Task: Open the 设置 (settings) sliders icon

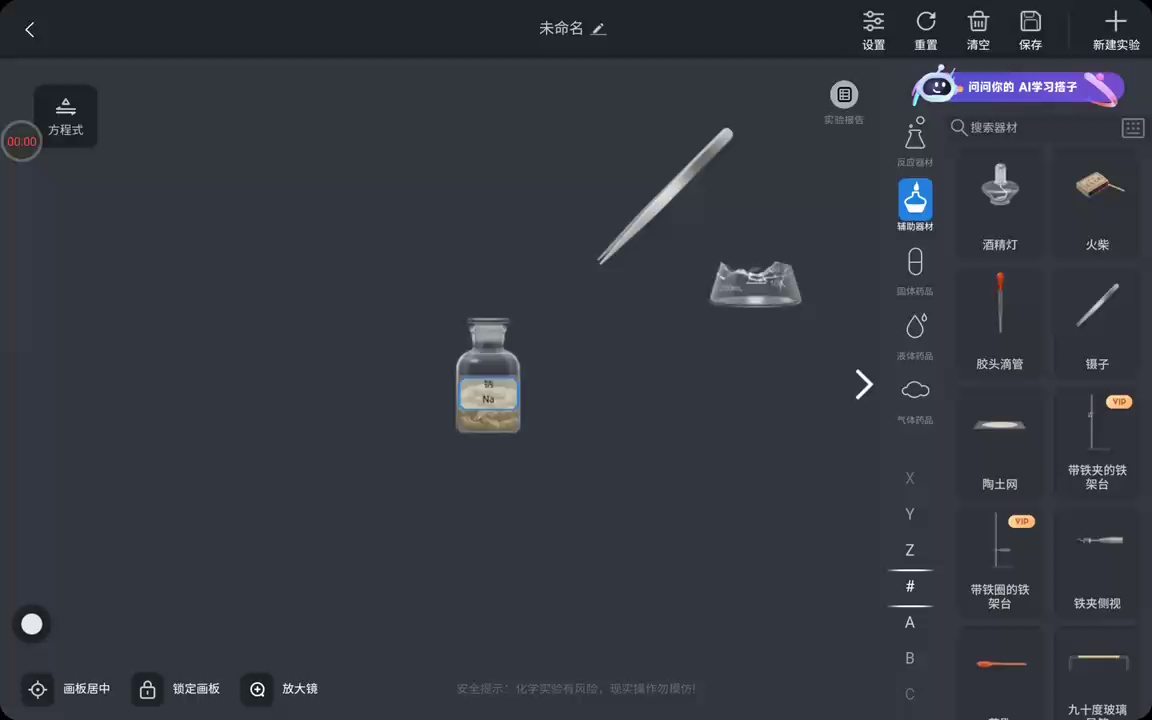Action: [873, 29]
